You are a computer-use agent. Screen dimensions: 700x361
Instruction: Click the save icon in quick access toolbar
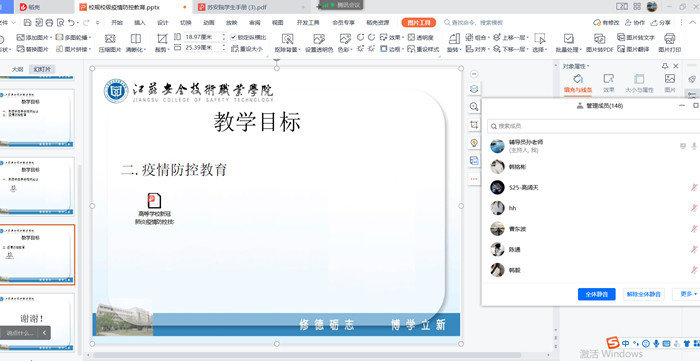[28, 22]
